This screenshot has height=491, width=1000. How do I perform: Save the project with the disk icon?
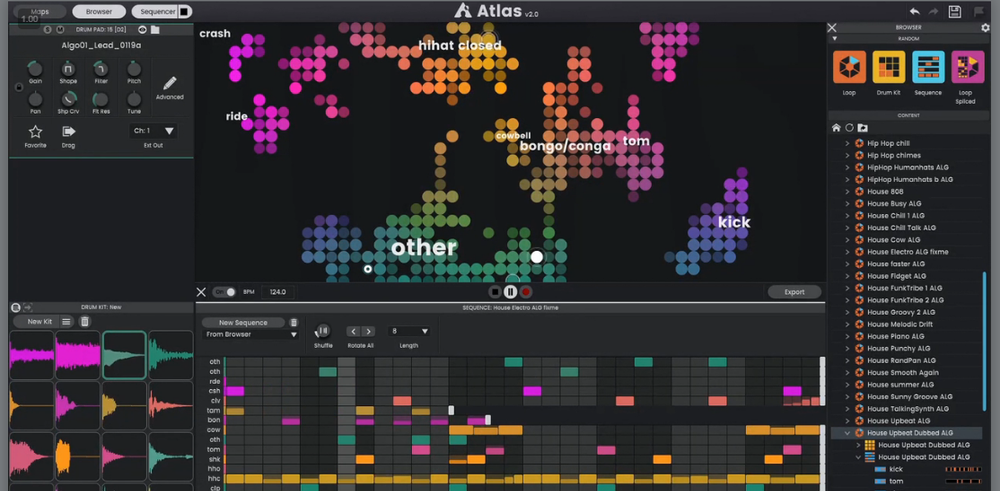pyautogui.click(x=955, y=11)
